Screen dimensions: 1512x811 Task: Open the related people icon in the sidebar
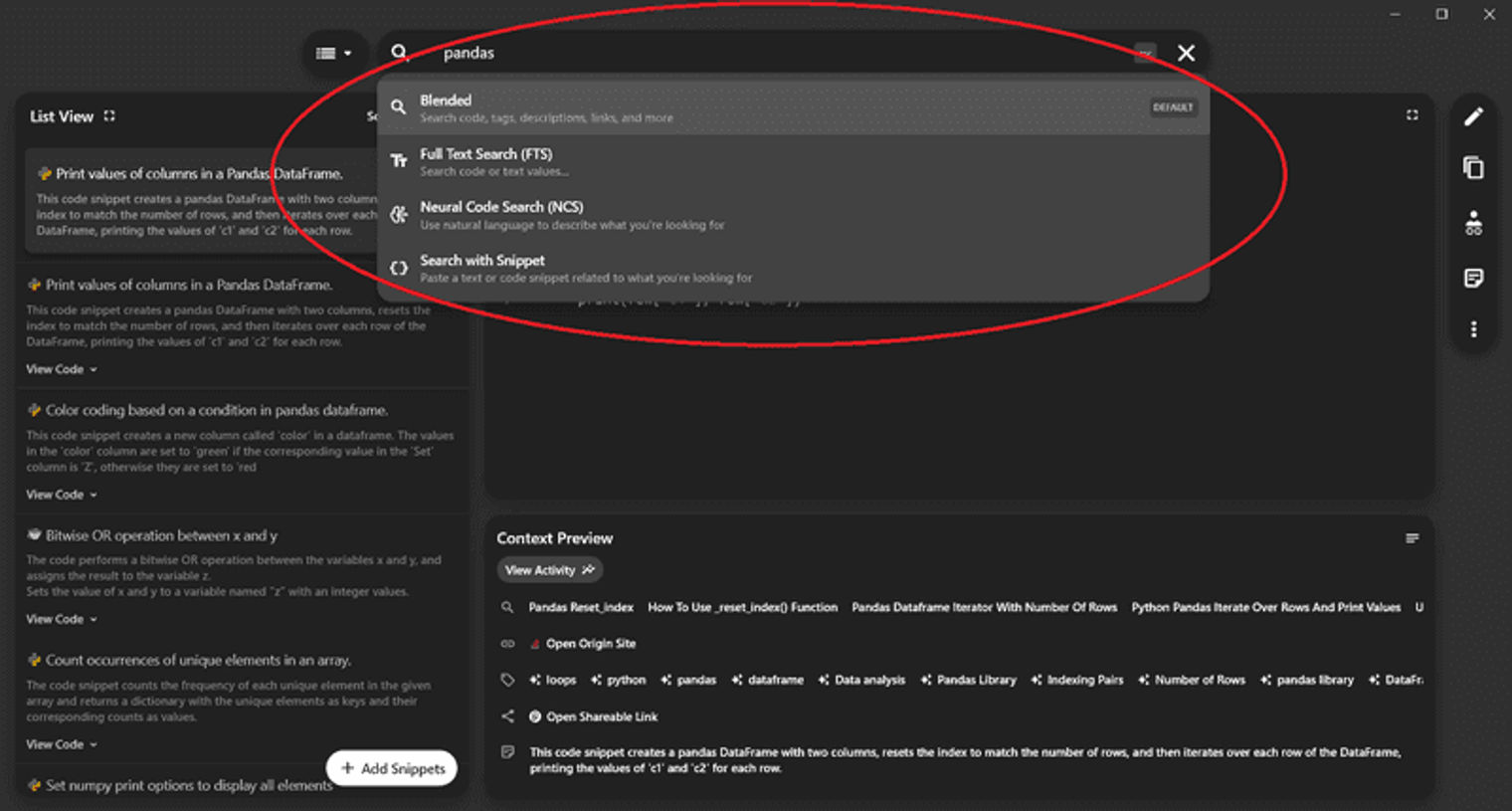1473,223
